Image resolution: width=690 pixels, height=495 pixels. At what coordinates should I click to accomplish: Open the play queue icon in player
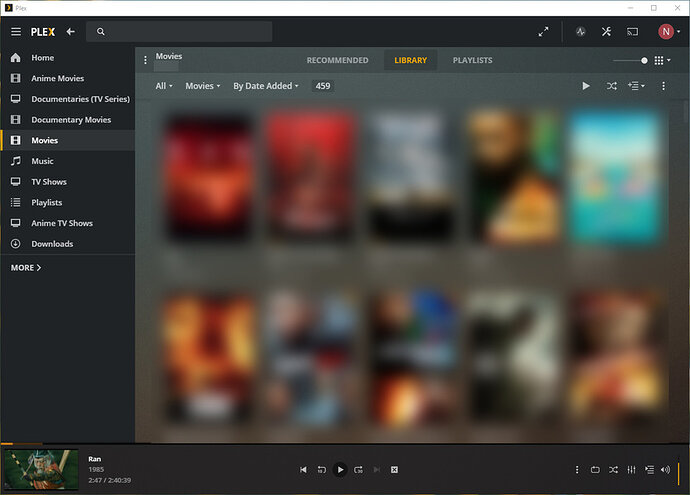click(x=650, y=469)
